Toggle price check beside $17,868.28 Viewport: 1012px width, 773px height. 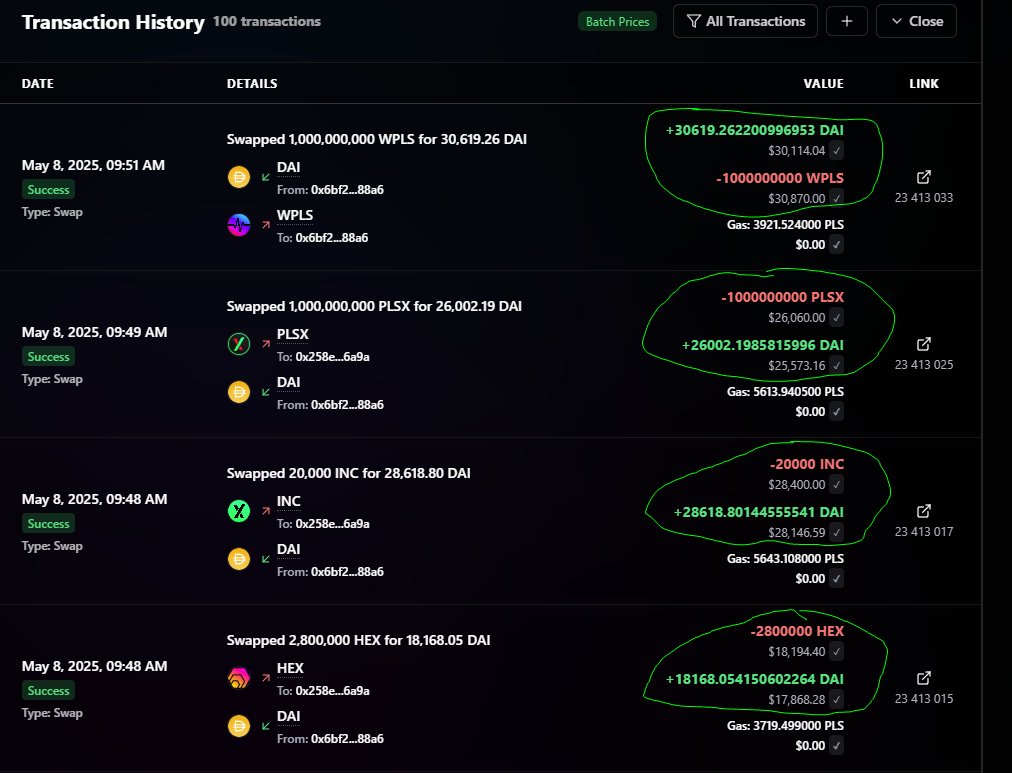pyautogui.click(x=836, y=699)
